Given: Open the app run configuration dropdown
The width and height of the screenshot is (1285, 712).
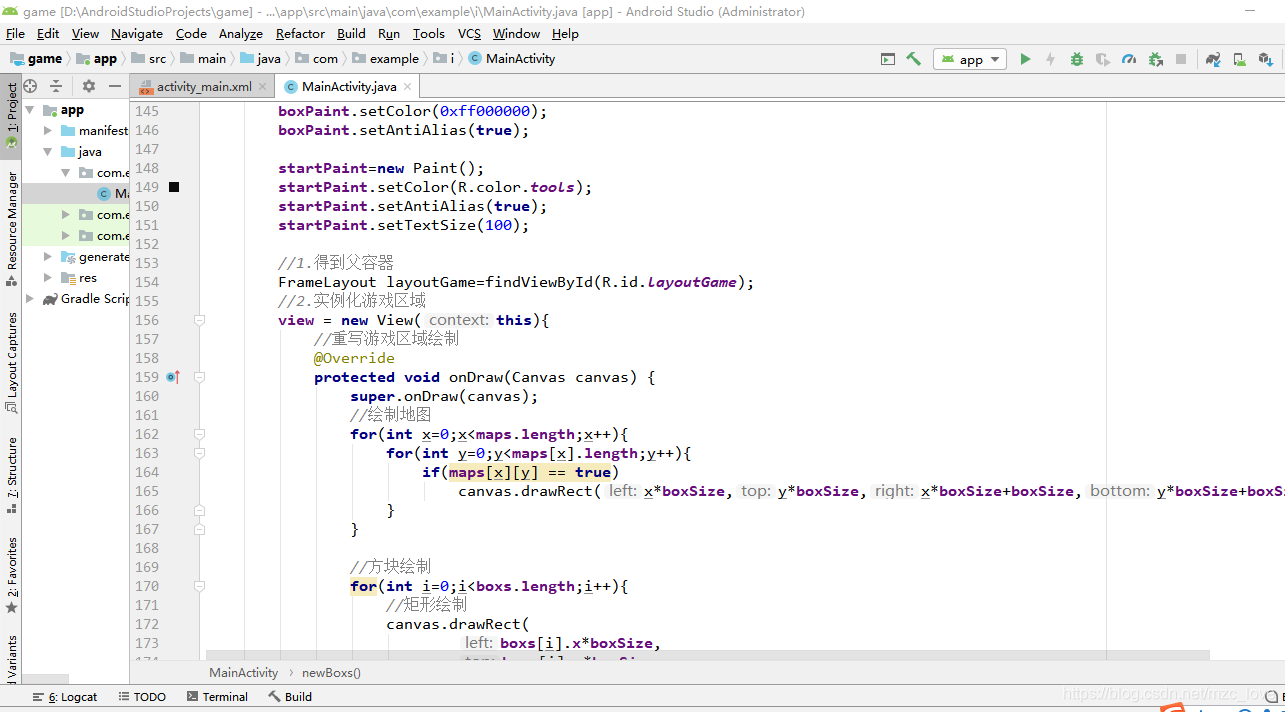Looking at the screenshot, I should pos(970,59).
